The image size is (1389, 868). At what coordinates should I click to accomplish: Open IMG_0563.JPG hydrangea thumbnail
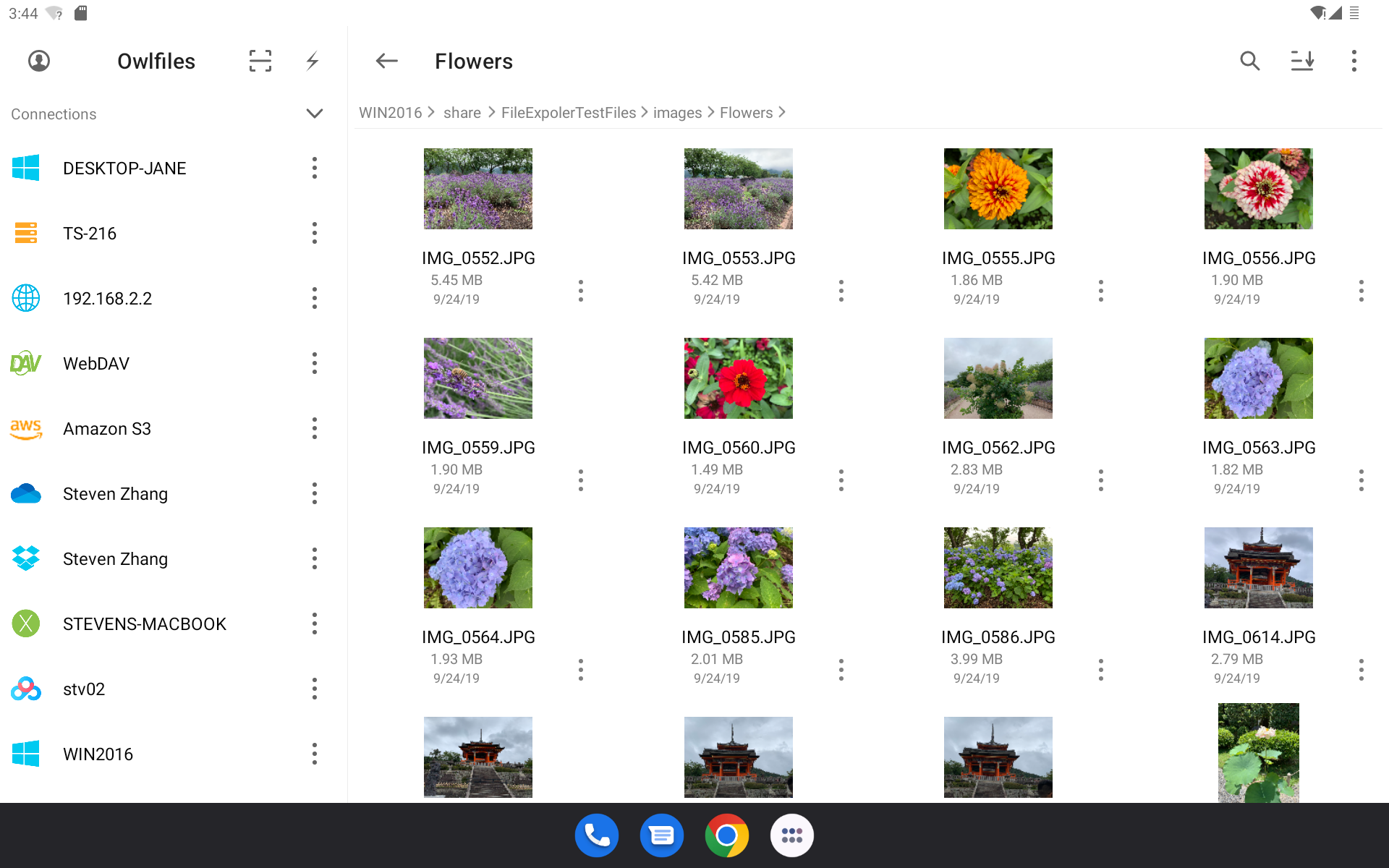click(1259, 378)
